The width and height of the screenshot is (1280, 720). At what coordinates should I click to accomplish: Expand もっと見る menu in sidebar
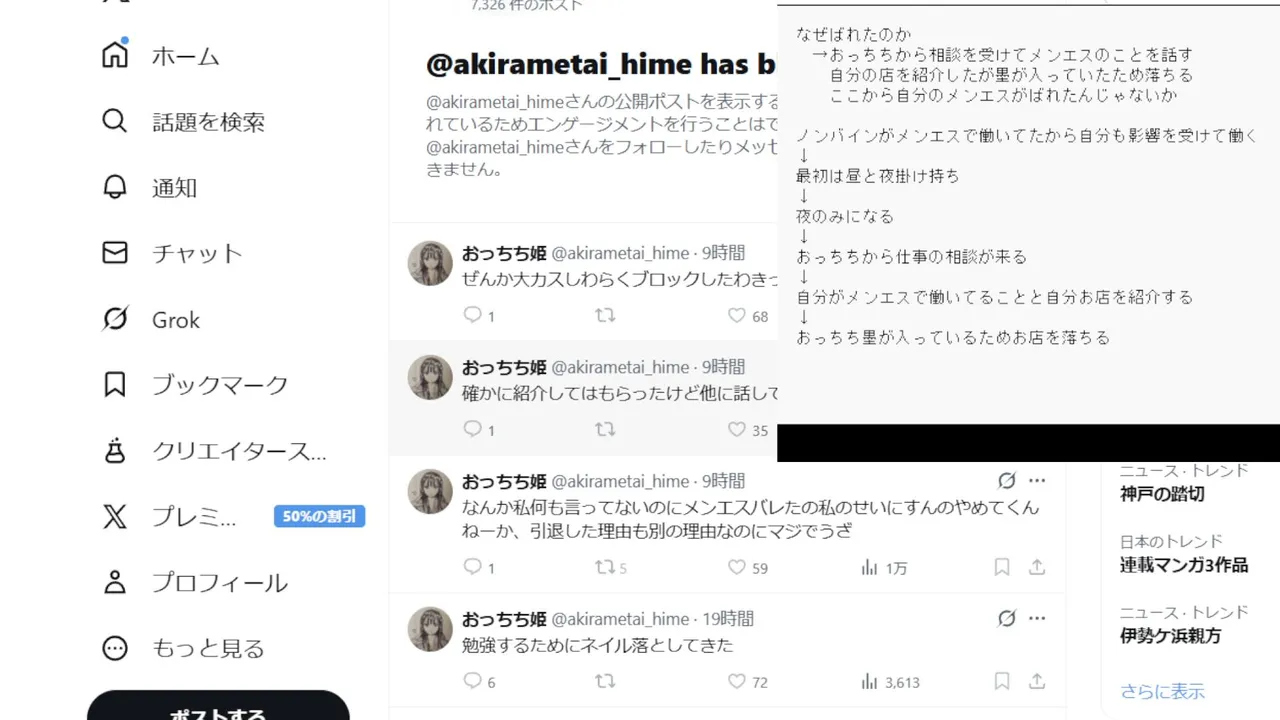pos(184,648)
